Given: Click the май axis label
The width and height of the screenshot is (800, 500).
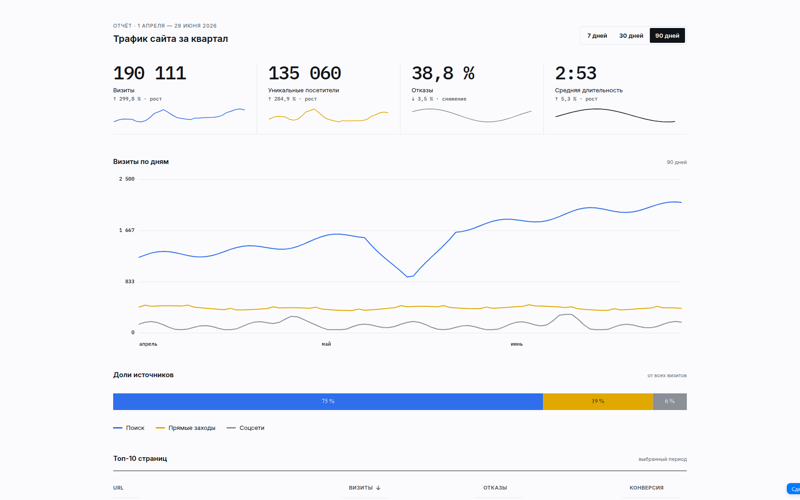Looking at the screenshot, I should [326, 344].
